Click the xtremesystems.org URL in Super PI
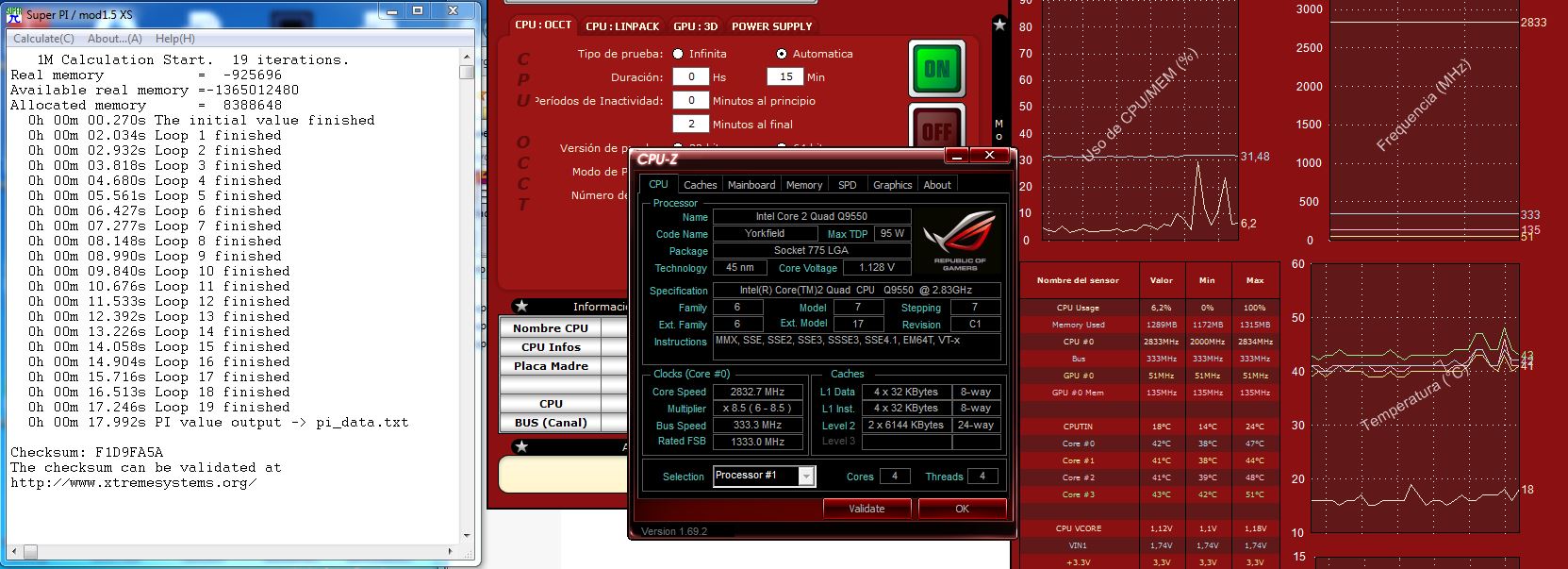The width and height of the screenshot is (1568, 569). [x=133, y=482]
